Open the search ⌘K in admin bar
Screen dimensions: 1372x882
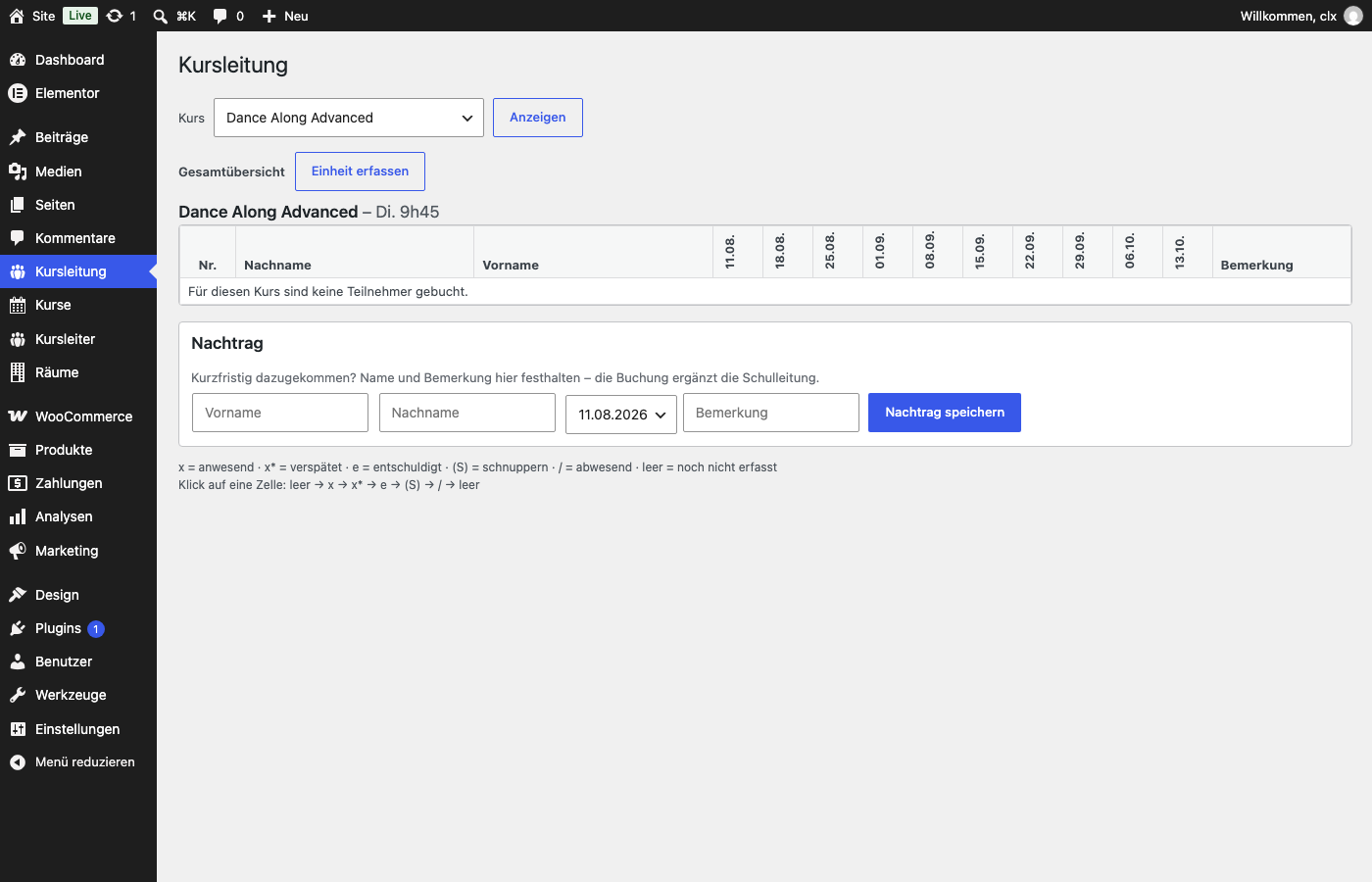[175, 16]
